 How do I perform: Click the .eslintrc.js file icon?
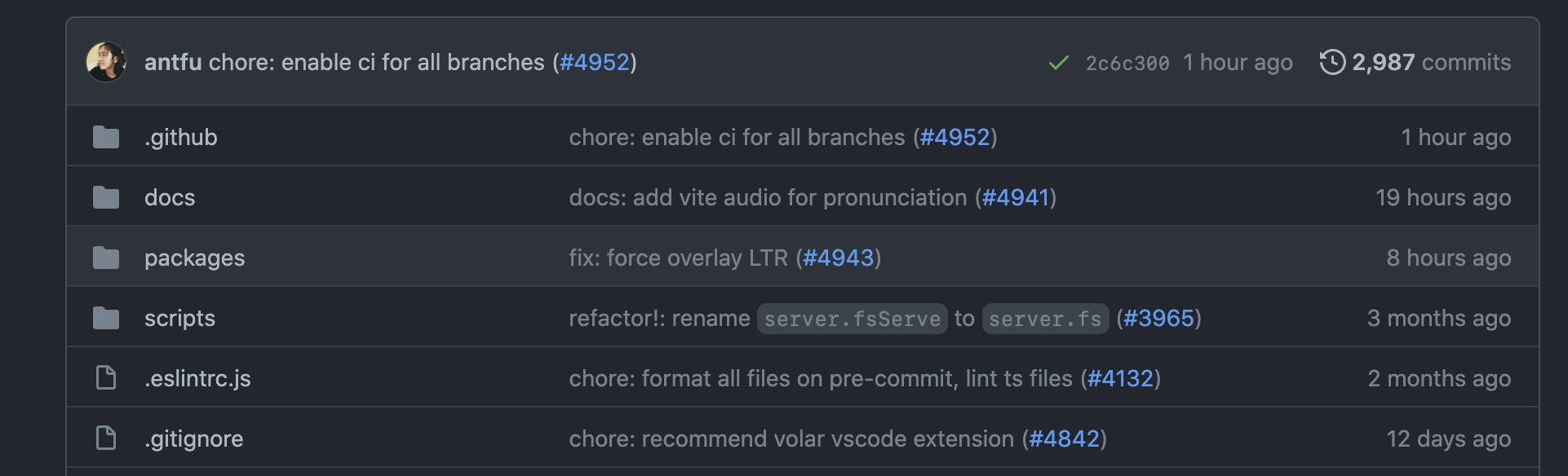(106, 378)
